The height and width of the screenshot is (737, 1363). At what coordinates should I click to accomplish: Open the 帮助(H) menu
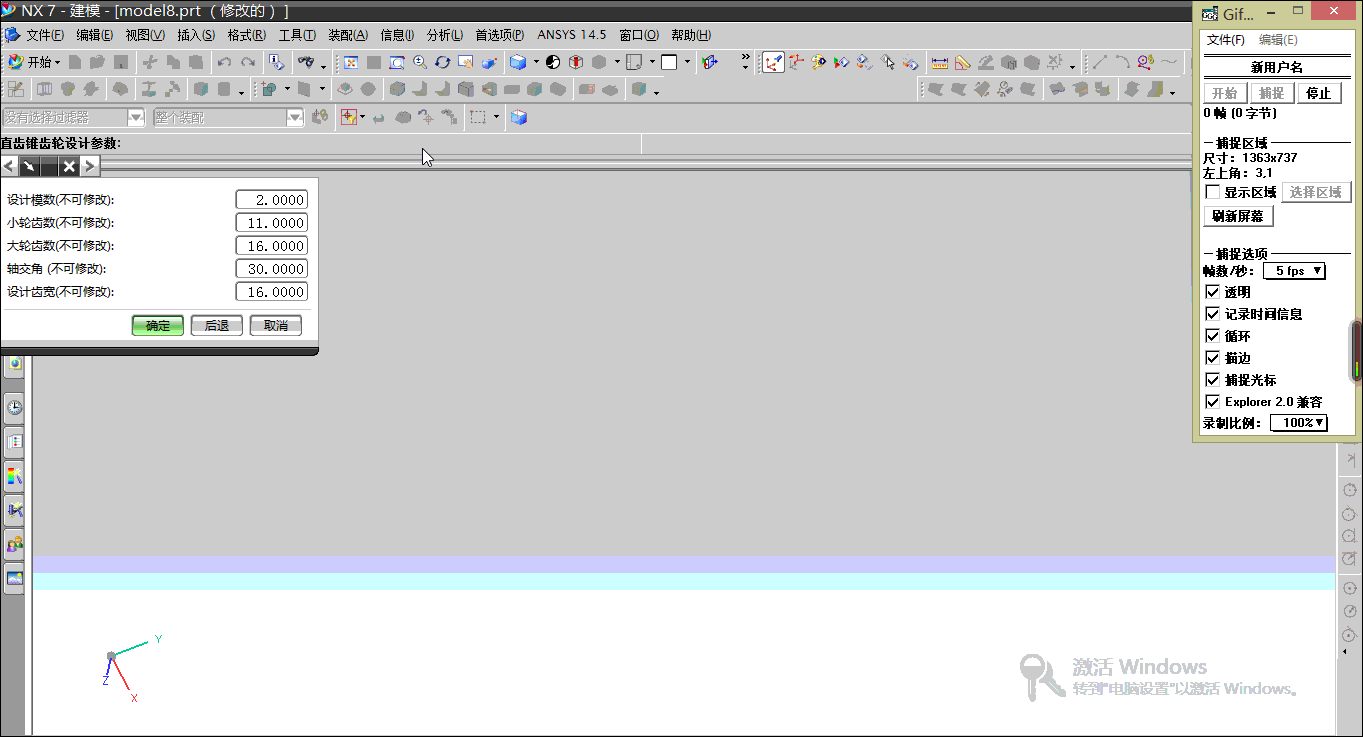click(691, 35)
